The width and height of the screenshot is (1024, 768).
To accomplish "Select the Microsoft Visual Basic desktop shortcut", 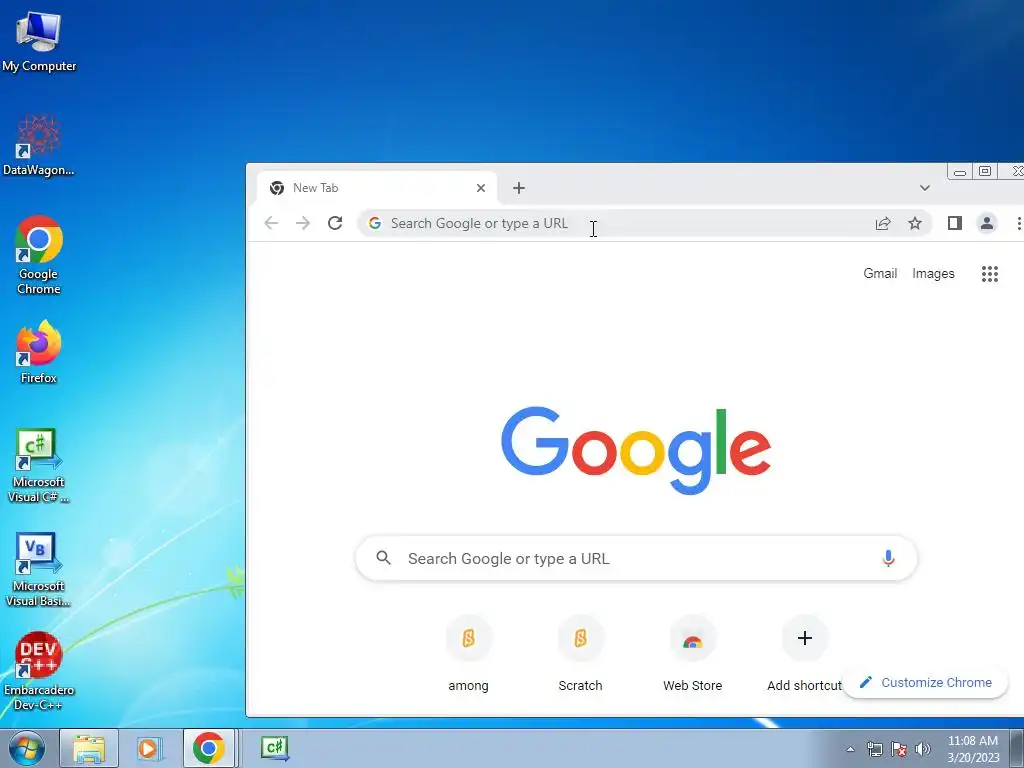I will point(39,570).
